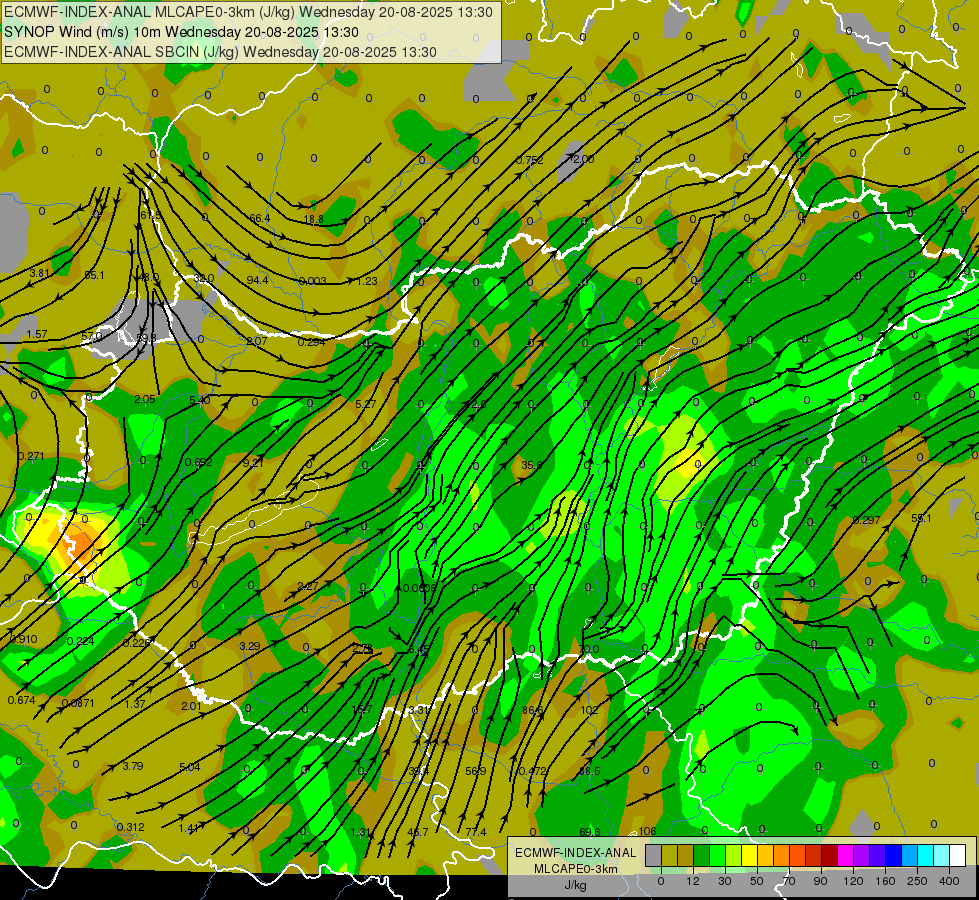Click the 0.692 value on the map
This screenshot has height=900, width=979.
pos(199,462)
